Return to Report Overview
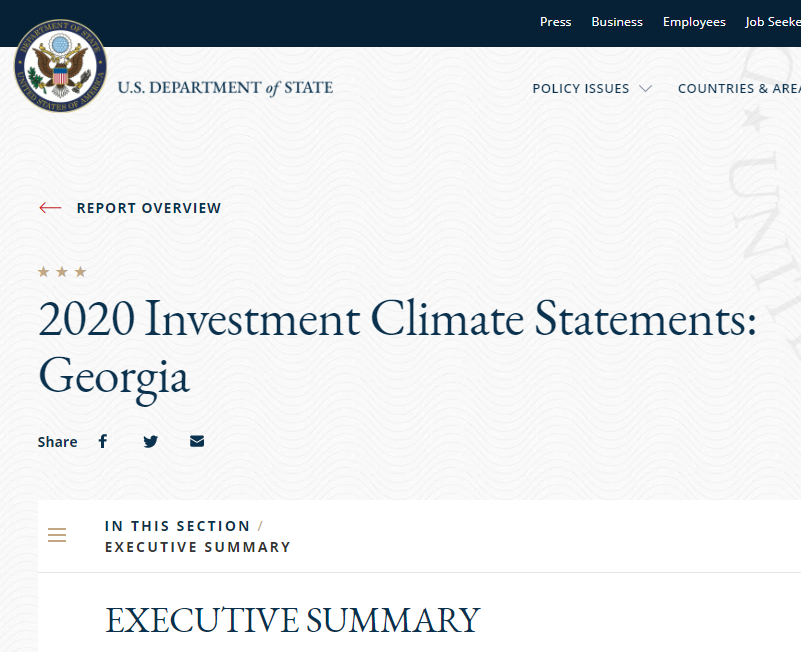The height and width of the screenshot is (652, 801). pos(149,208)
